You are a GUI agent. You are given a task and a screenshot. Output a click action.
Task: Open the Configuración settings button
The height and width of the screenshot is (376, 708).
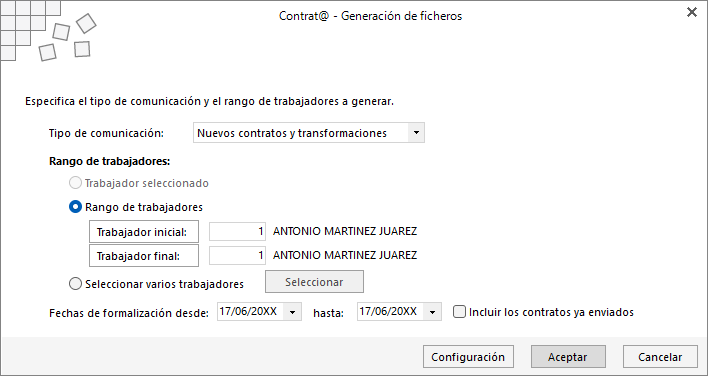coord(468,357)
